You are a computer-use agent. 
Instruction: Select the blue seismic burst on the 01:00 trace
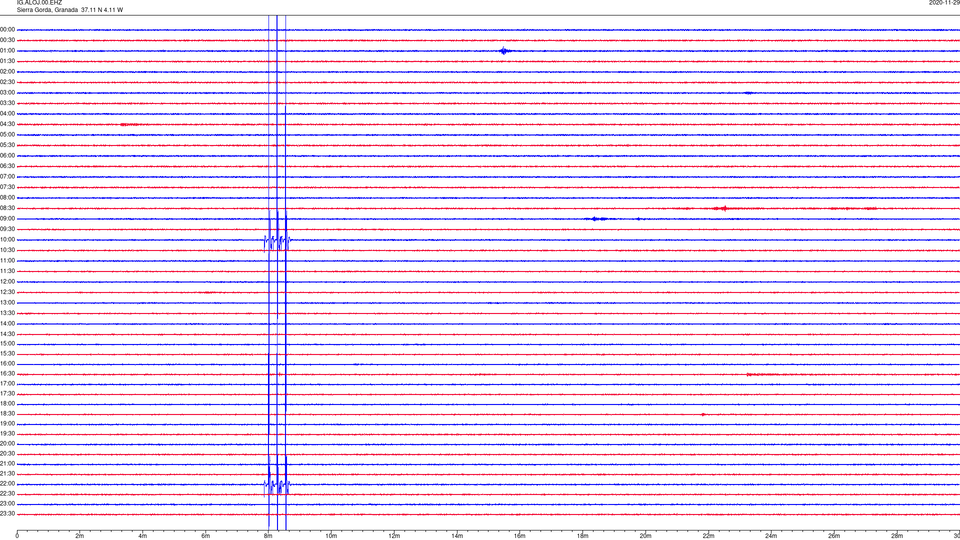(504, 51)
